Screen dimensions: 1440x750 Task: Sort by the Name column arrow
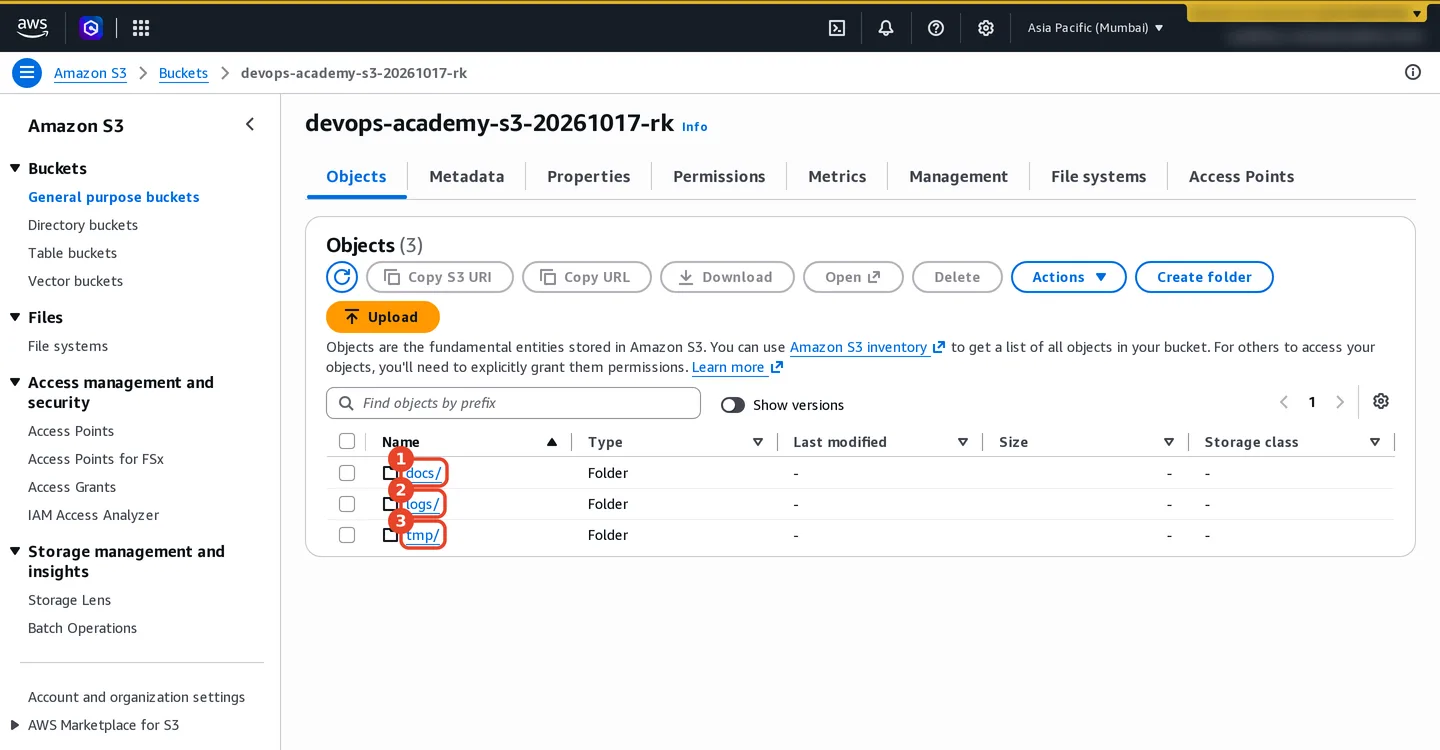[552, 442]
